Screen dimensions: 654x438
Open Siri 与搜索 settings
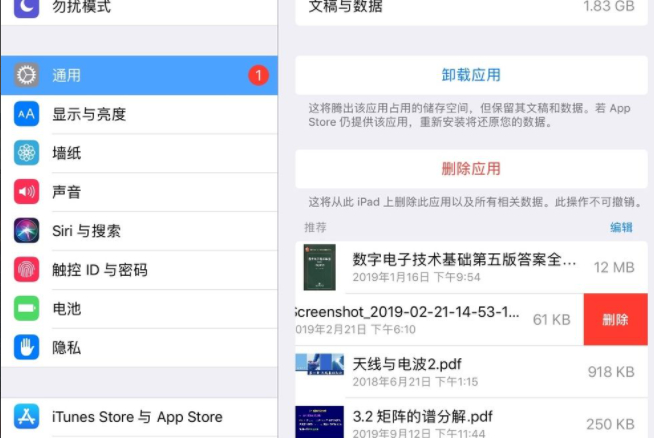coord(139,231)
